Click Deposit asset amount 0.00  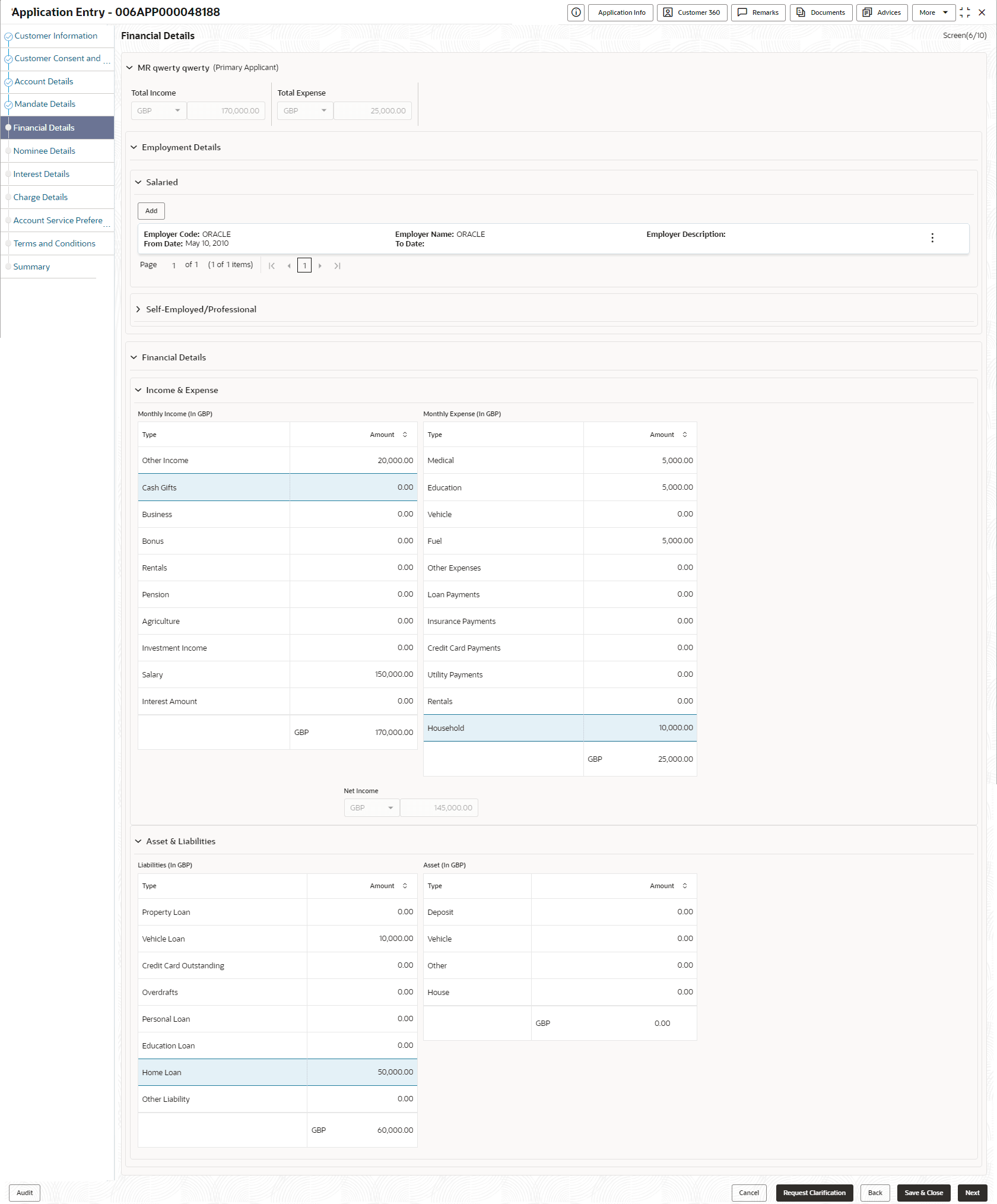(x=685, y=912)
